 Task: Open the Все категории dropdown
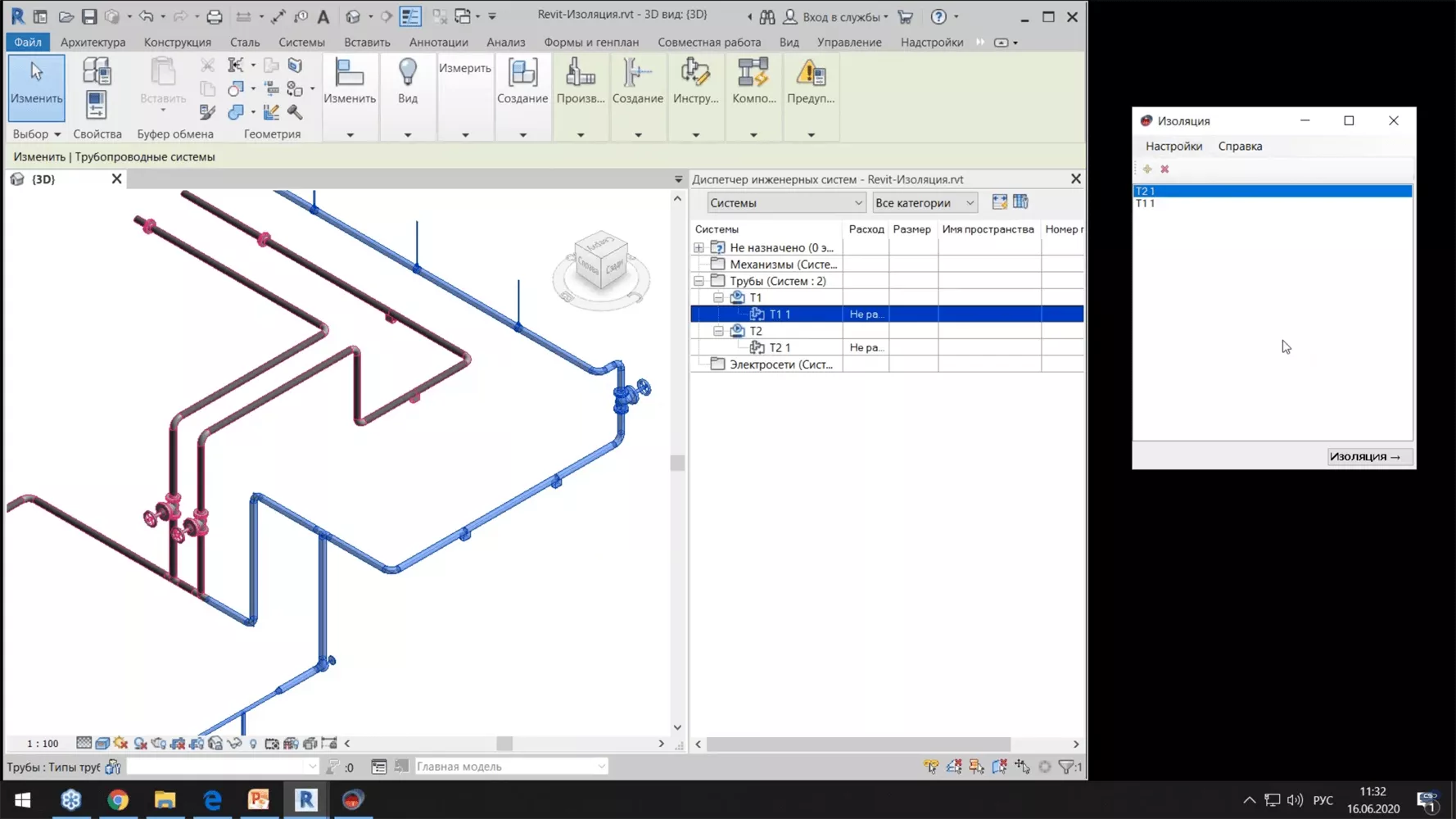click(970, 202)
